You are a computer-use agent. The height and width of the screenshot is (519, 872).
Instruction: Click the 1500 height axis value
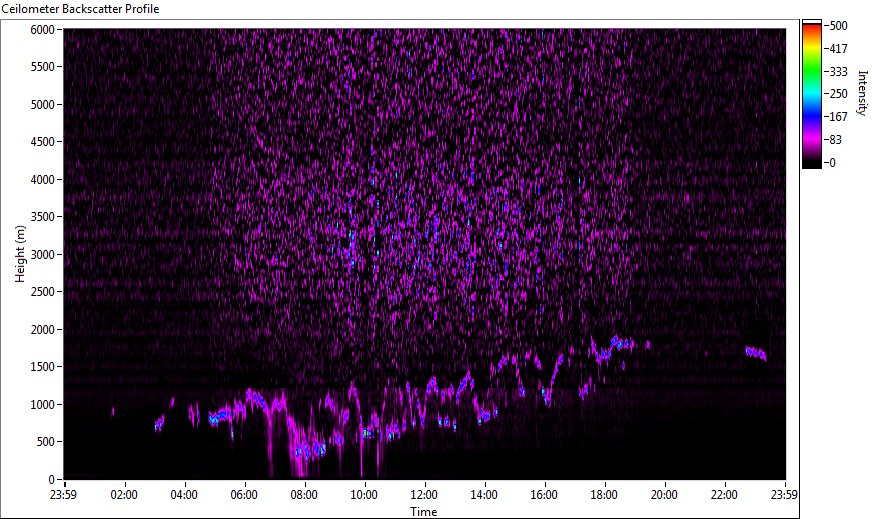[x=42, y=367]
